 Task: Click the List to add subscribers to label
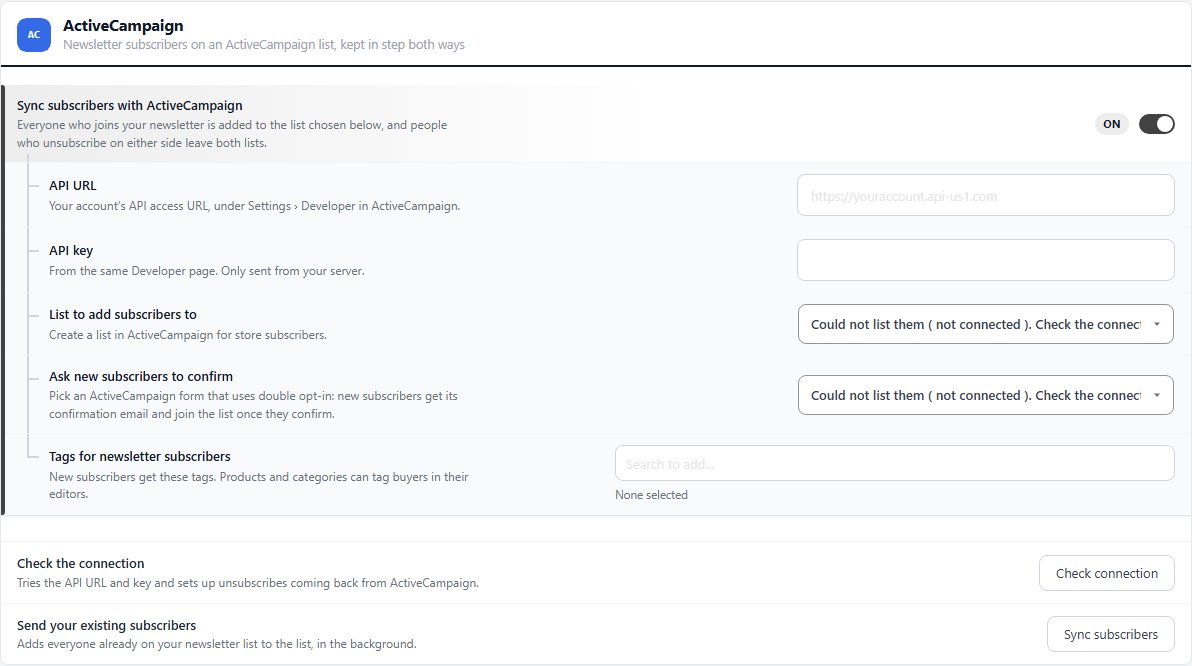click(123, 315)
